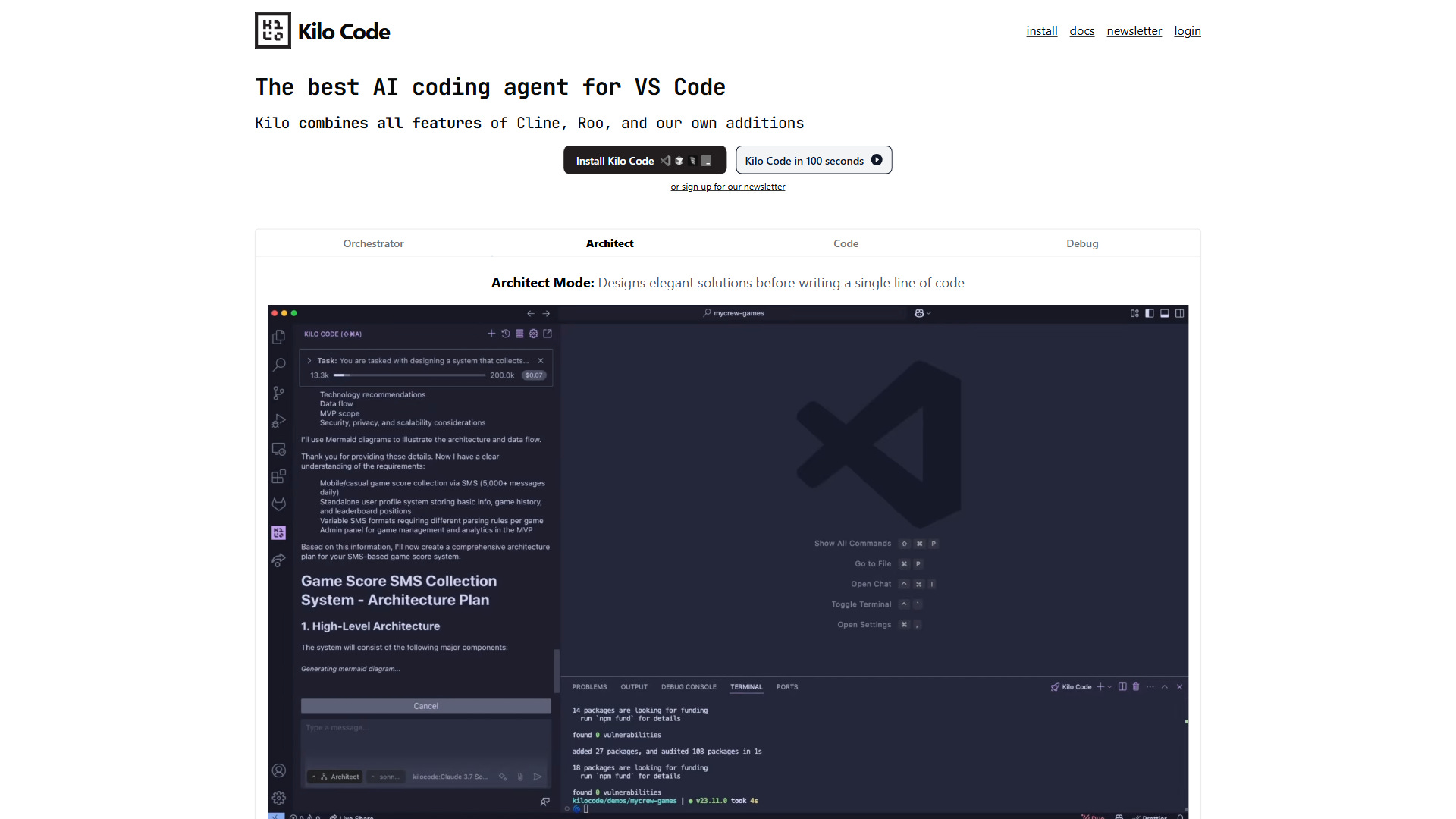
Task: Toggle the primary sidebar in the title bar
Action: click(x=1150, y=313)
